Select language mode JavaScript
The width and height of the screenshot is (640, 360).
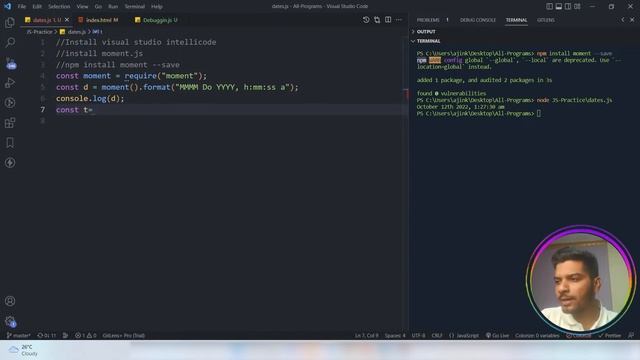click(x=464, y=335)
